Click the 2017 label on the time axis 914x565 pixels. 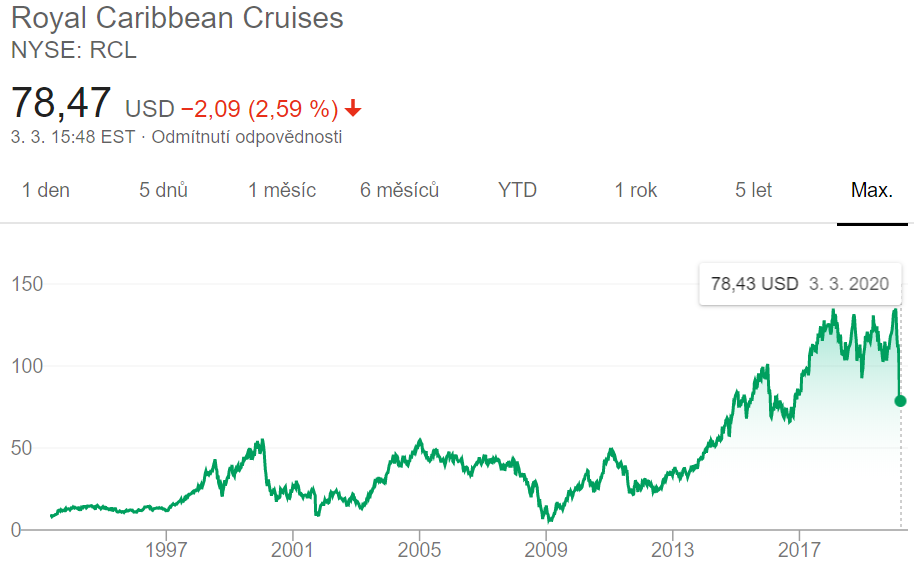pyautogui.click(x=798, y=549)
